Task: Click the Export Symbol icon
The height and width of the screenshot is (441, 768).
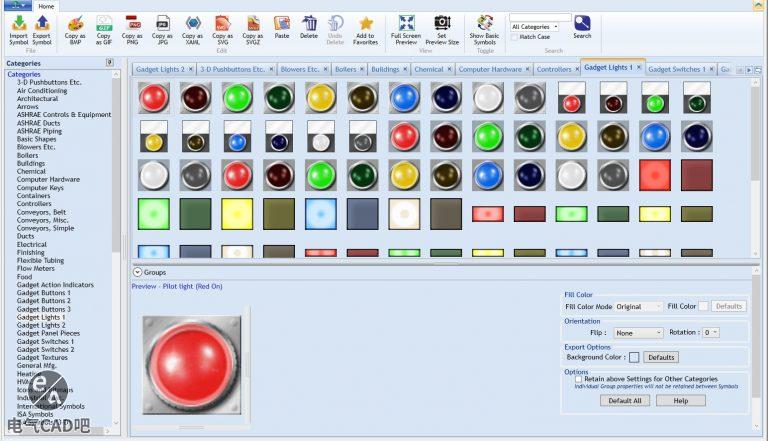Action: [42, 24]
